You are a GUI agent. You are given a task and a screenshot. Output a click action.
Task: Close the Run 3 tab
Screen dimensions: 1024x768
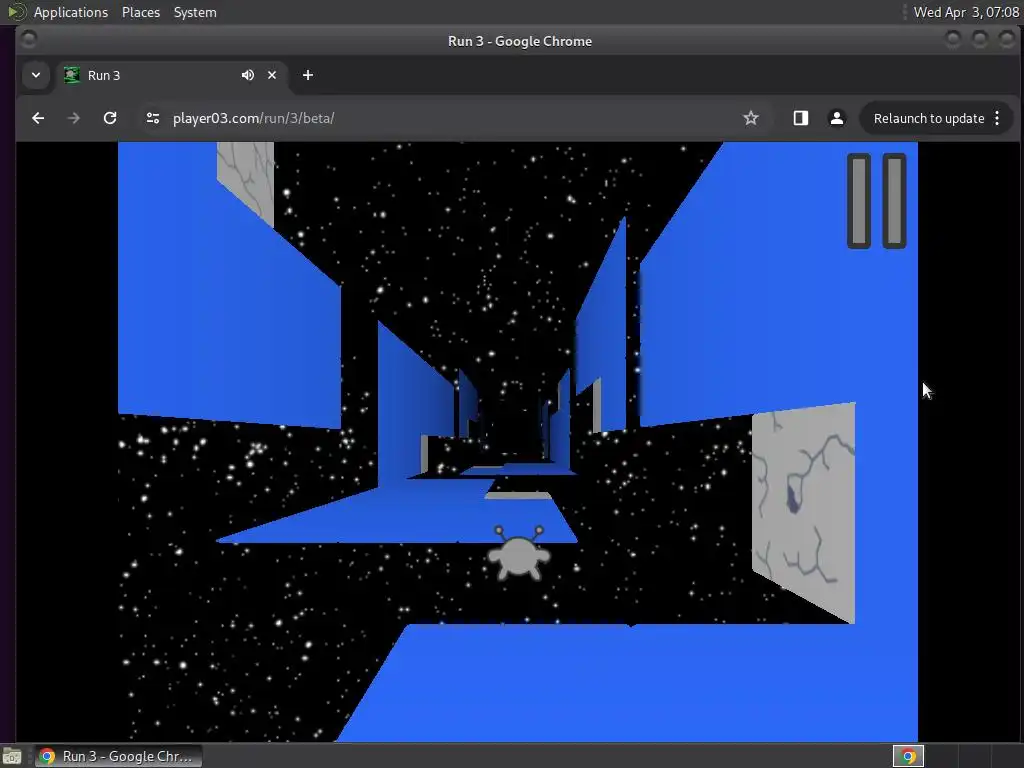tap(272, 75)
